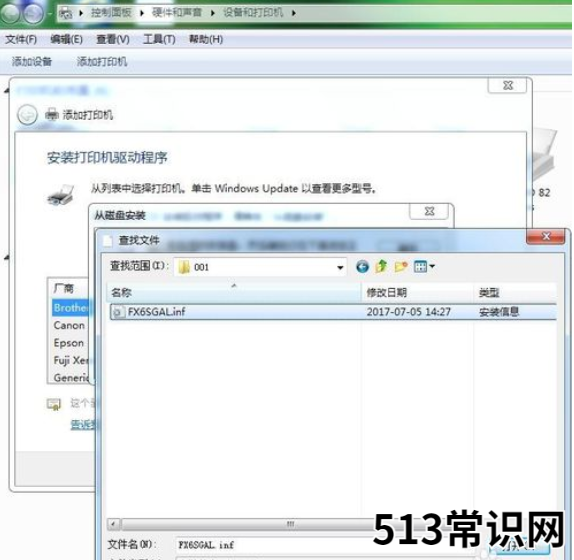Click the left arrow of the horizontal scrollbar

[x=113, y=524]
